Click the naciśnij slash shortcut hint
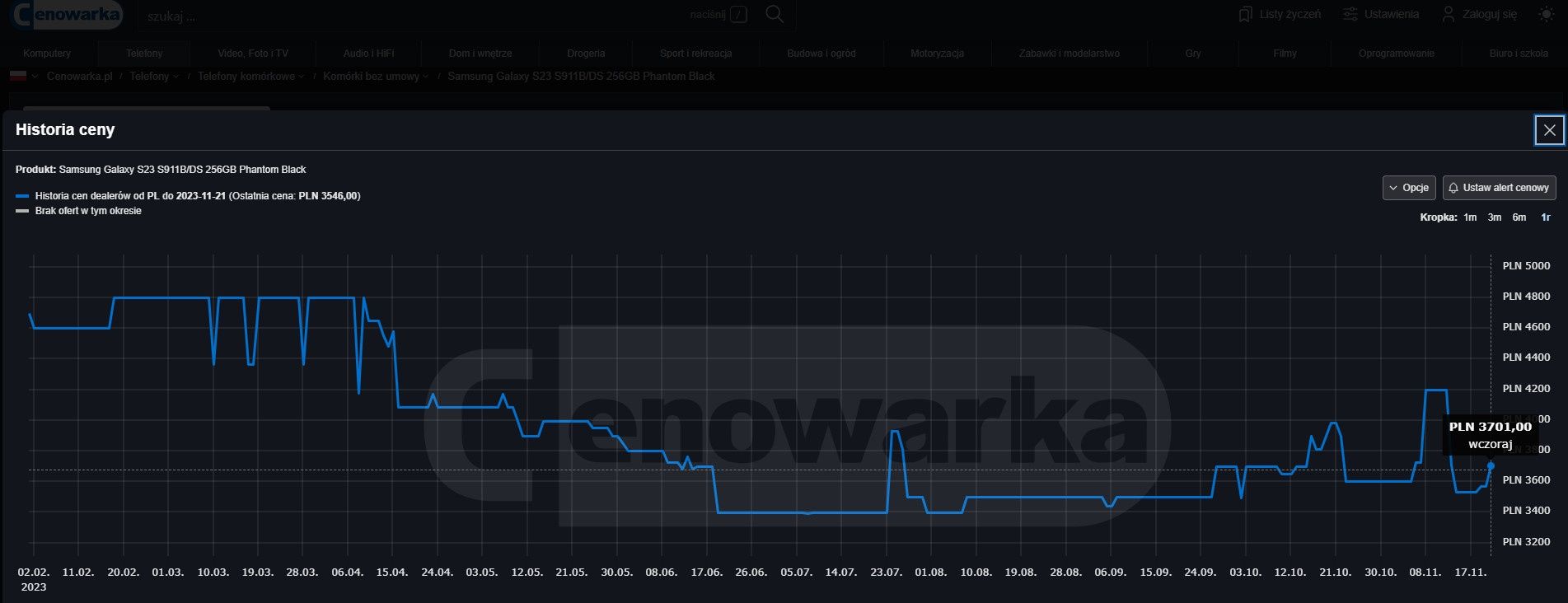The height and width of the screenshot is (603, 1568). 718,15
